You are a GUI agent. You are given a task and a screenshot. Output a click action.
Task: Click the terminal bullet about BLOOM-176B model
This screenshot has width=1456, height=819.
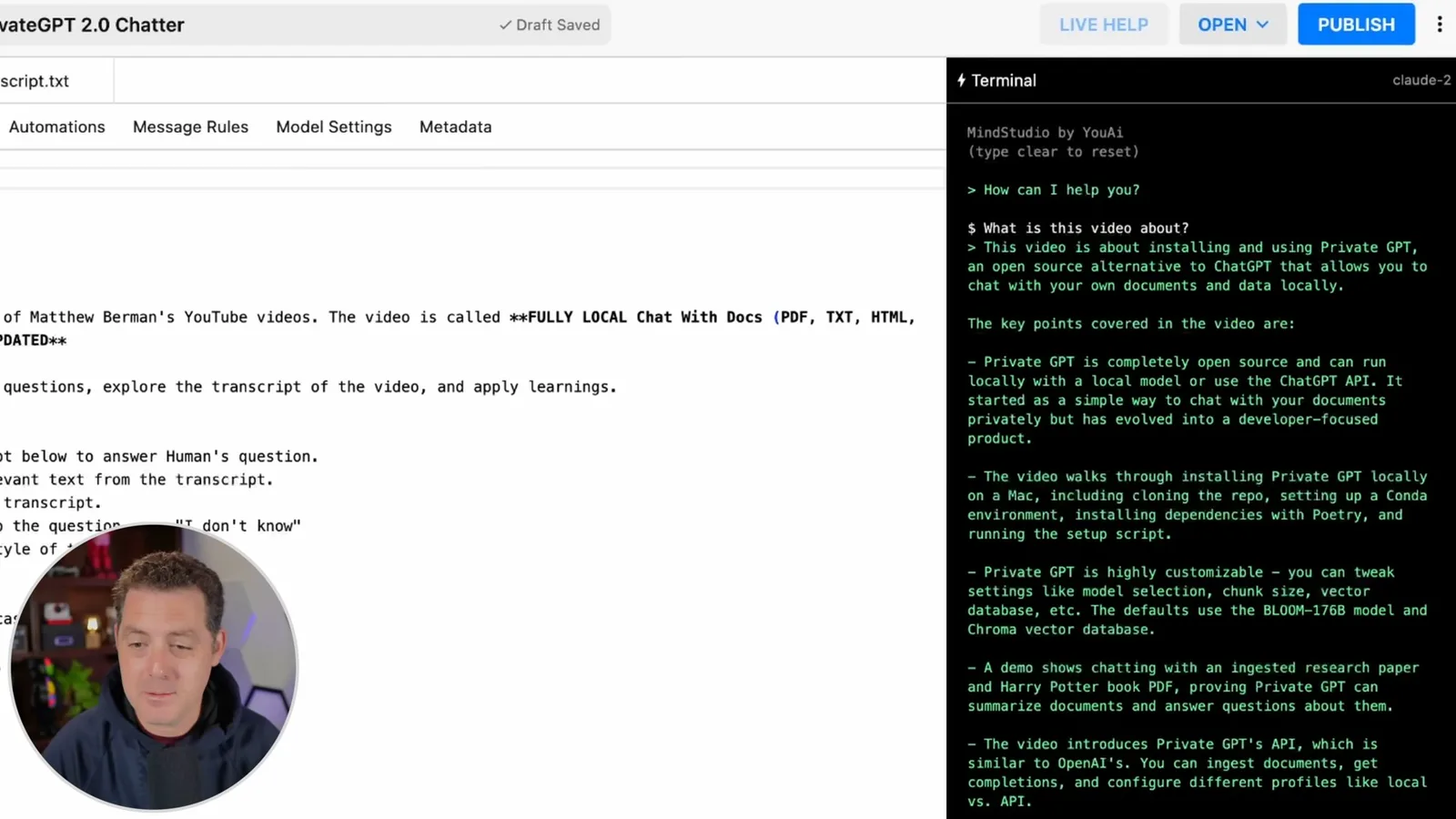point(1197,601)
